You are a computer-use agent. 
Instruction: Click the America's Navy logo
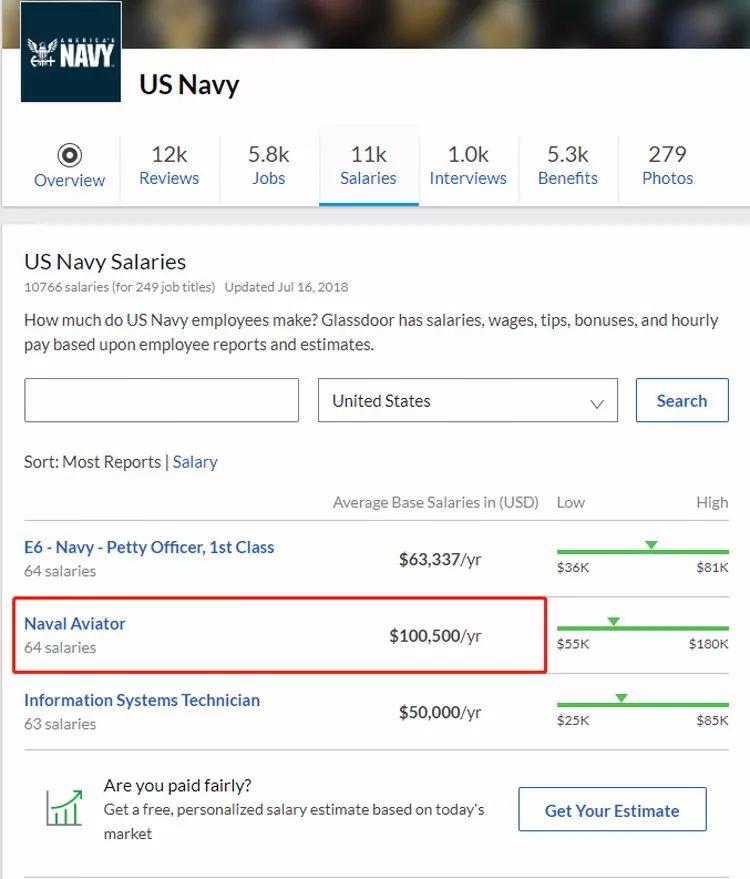coord(71,52)
